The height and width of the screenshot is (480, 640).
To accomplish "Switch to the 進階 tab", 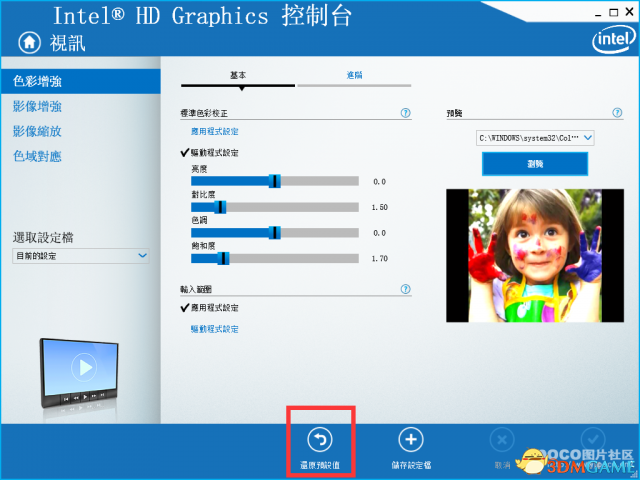I will [354, 75].
